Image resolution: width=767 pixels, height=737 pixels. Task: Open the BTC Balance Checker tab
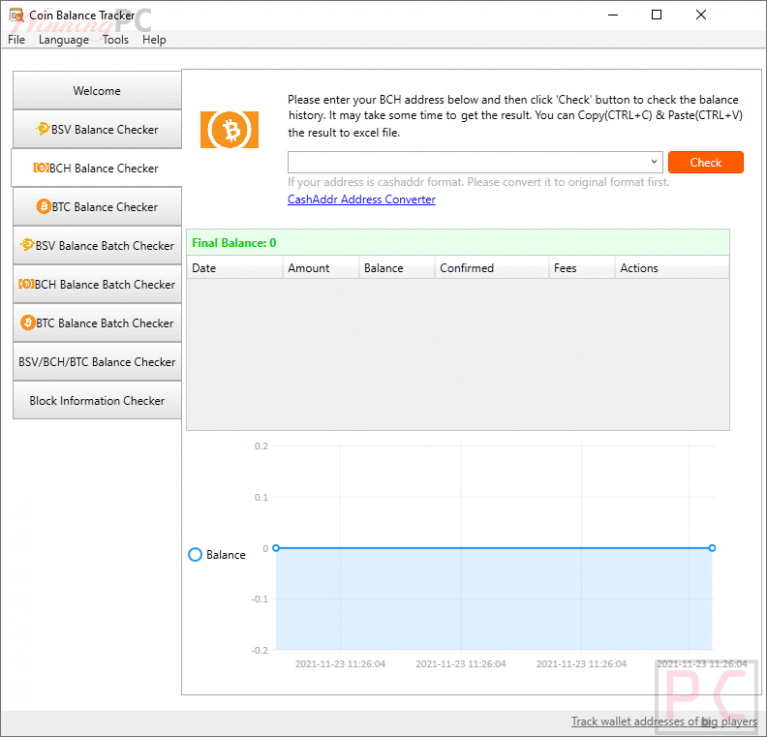pos(97,206)
